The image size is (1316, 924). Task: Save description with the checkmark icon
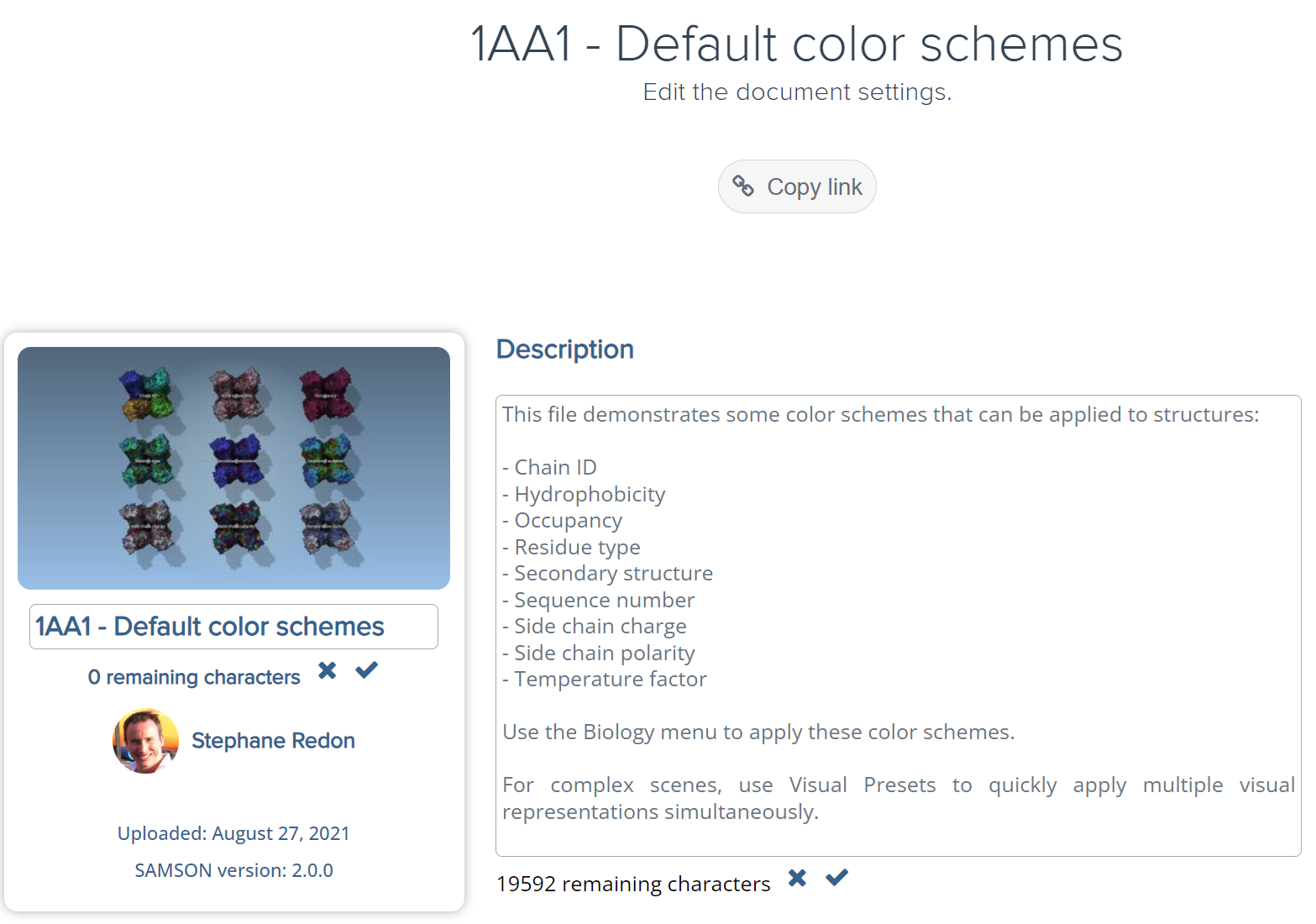836,878
